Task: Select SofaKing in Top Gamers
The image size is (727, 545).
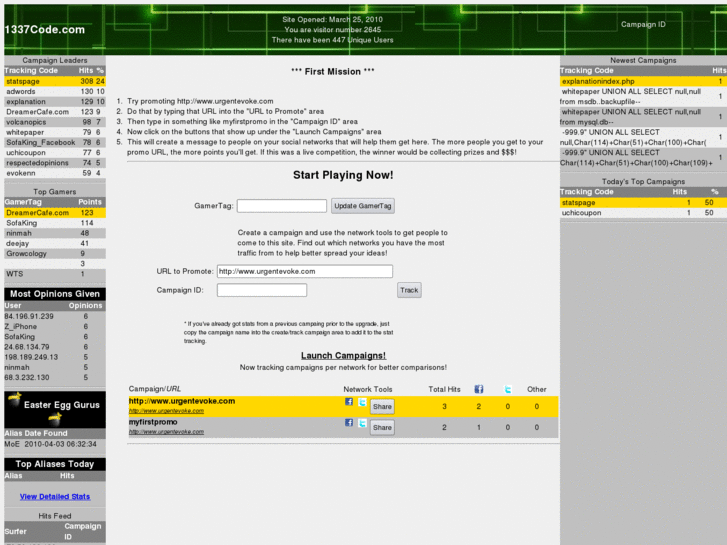Action: pyautogui.click(x=55, y=223)
